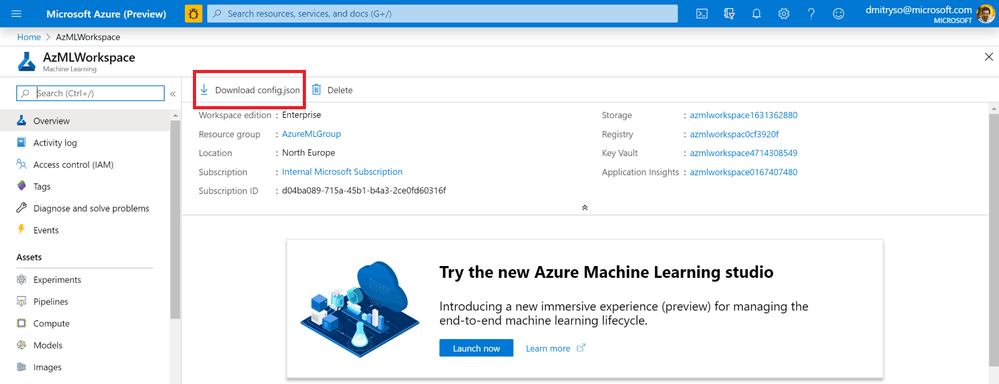Viewport: 999px width, 384px height.
Task: Click the Delete trash icon
Action: [x=316, y=90]
